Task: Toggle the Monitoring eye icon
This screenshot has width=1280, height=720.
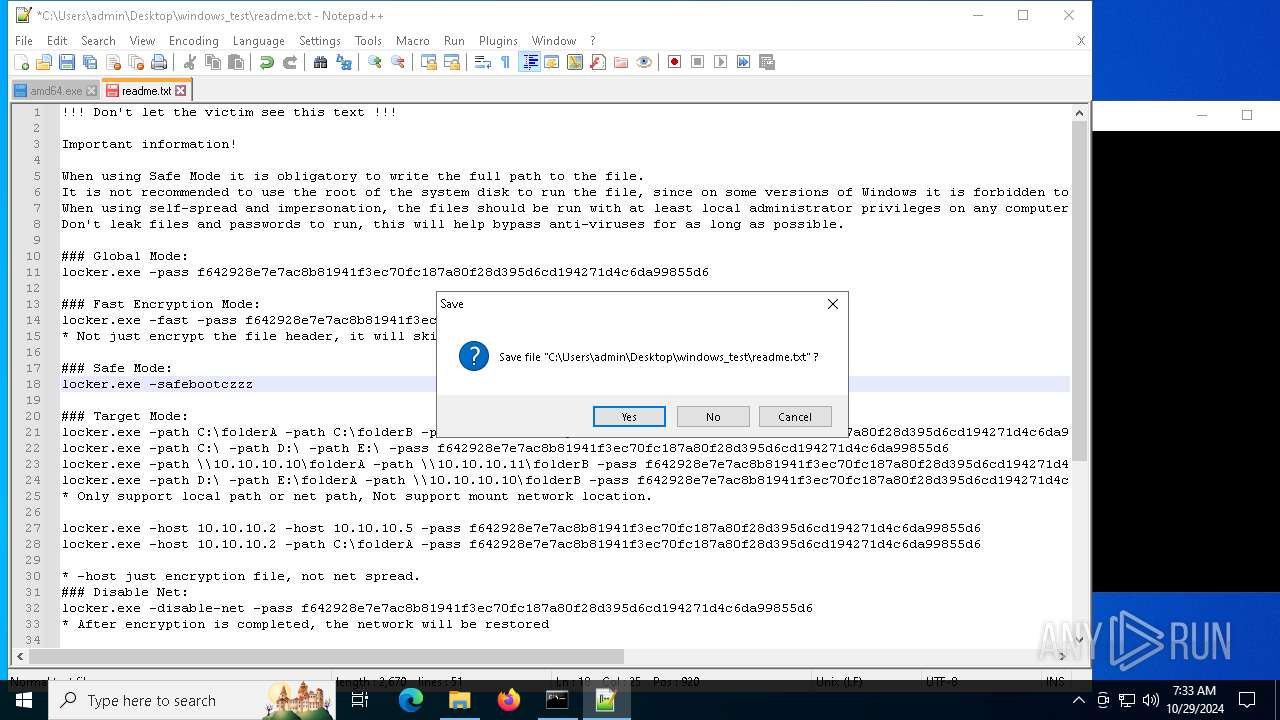Action: pyautogui.click(x=644, y=62)
